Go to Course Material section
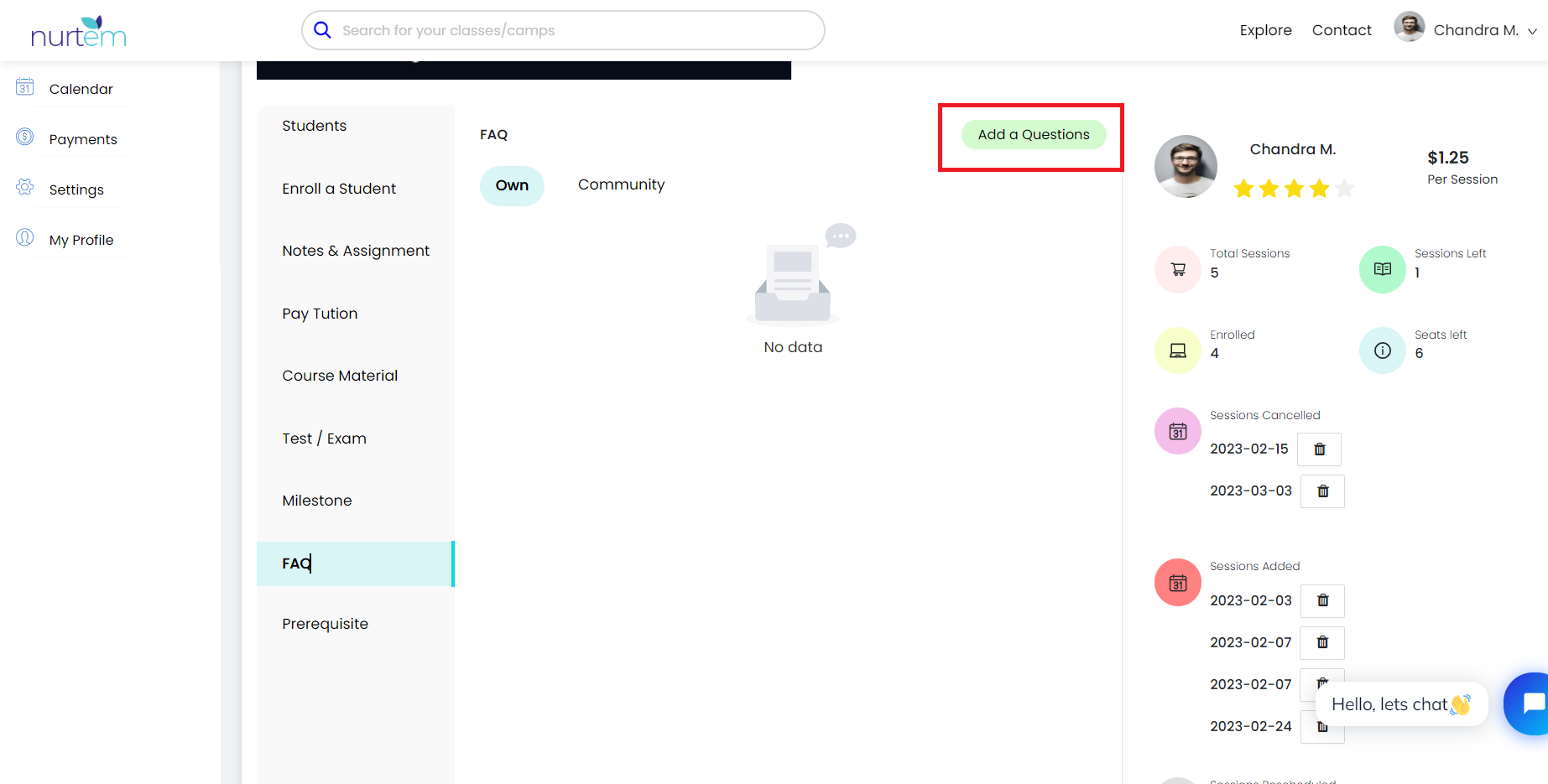This screenshot has height=784, width=1548. pos(340,376)
